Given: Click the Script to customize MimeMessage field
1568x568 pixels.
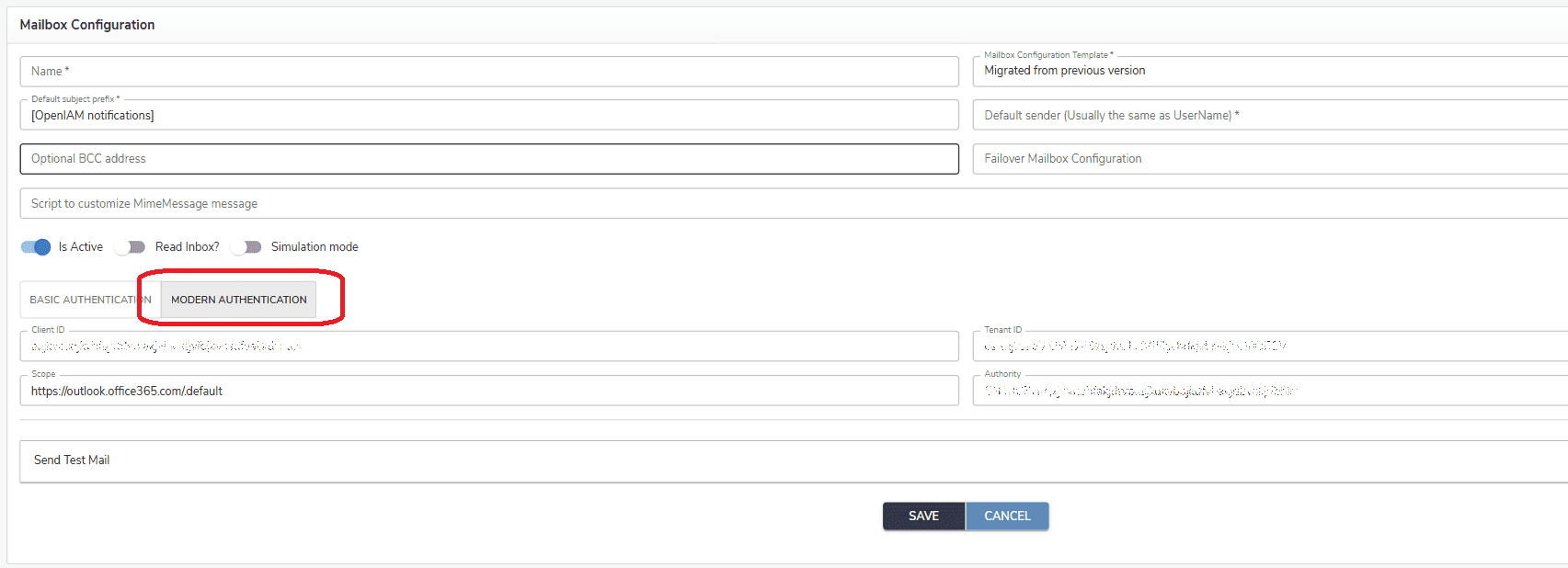Looking at the screenshot, I should pyautogui.click(x=791, y=204).
